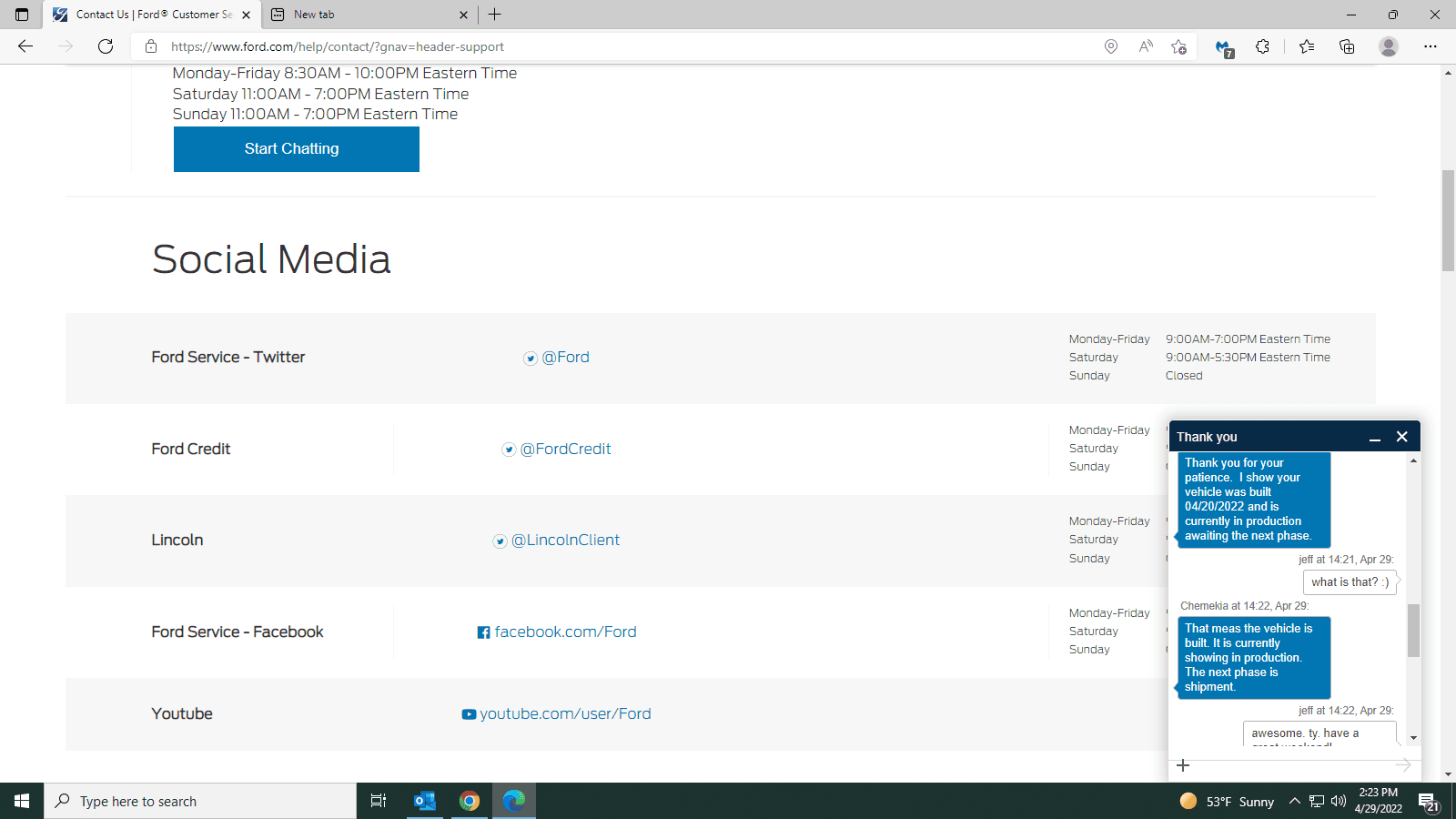
Task: Click the 'Lincoln' row label
Action: click(177, 541)
